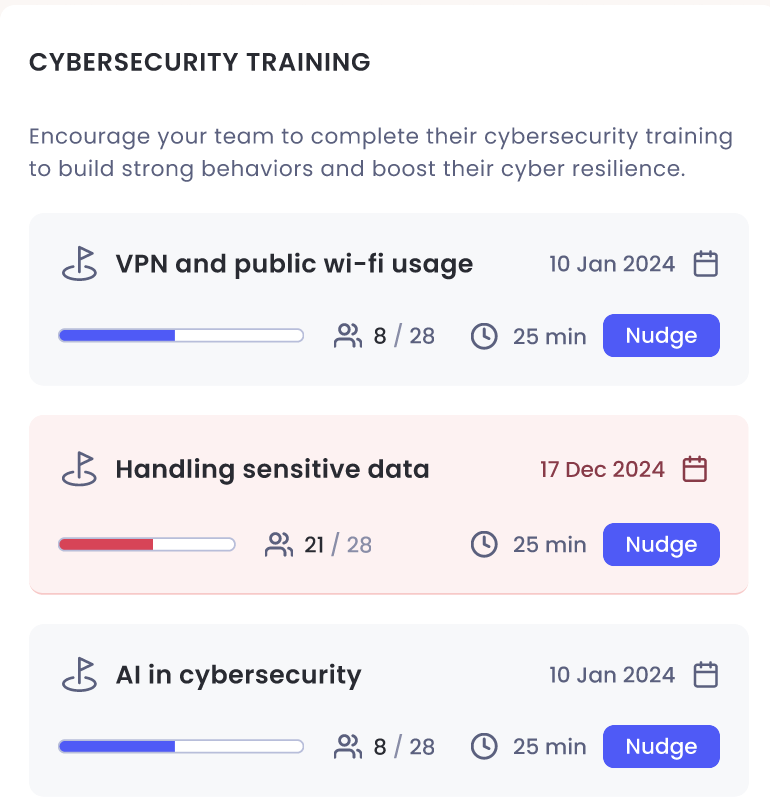This screenshot has width=770, height=810.
Task: Open red calendar icon next to 17 Dec 2024
Action: coord(695,469)
